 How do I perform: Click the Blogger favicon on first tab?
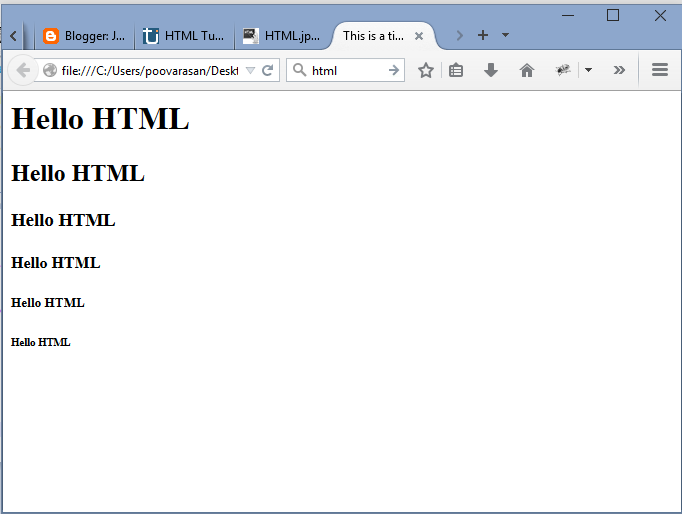point(51,36)
